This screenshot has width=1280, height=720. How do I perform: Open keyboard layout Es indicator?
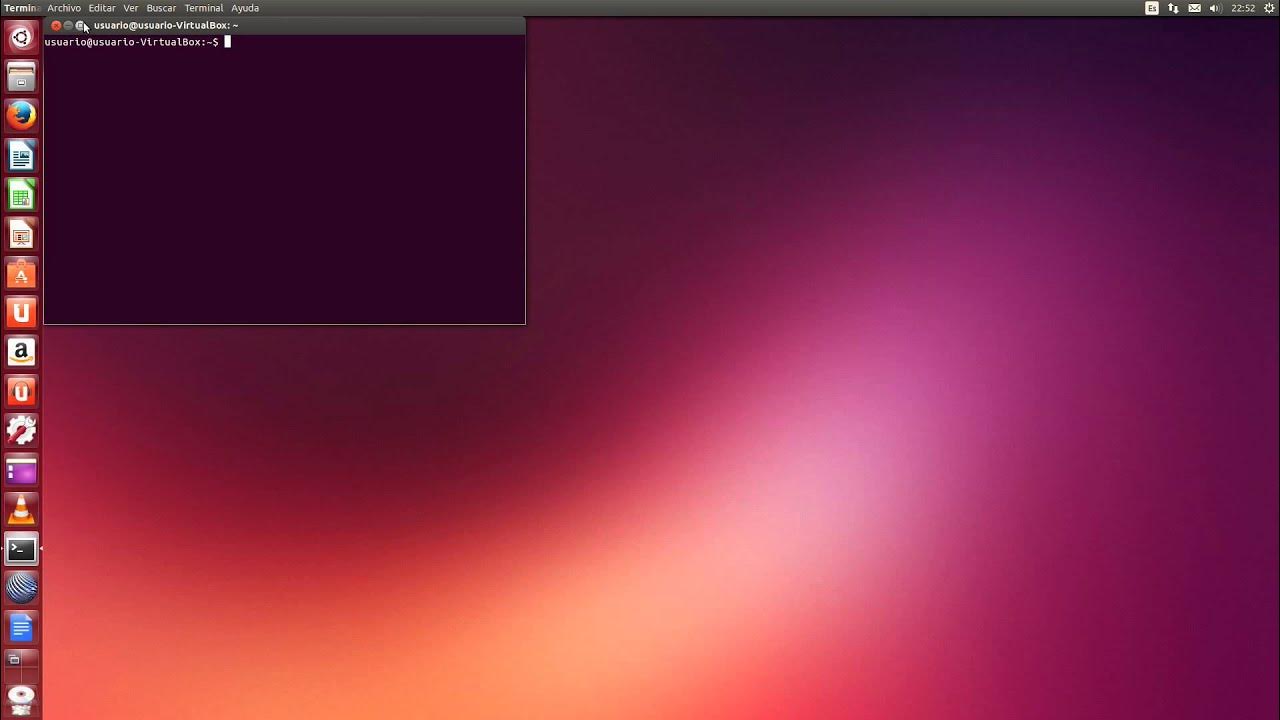[x=1152, y=8]
